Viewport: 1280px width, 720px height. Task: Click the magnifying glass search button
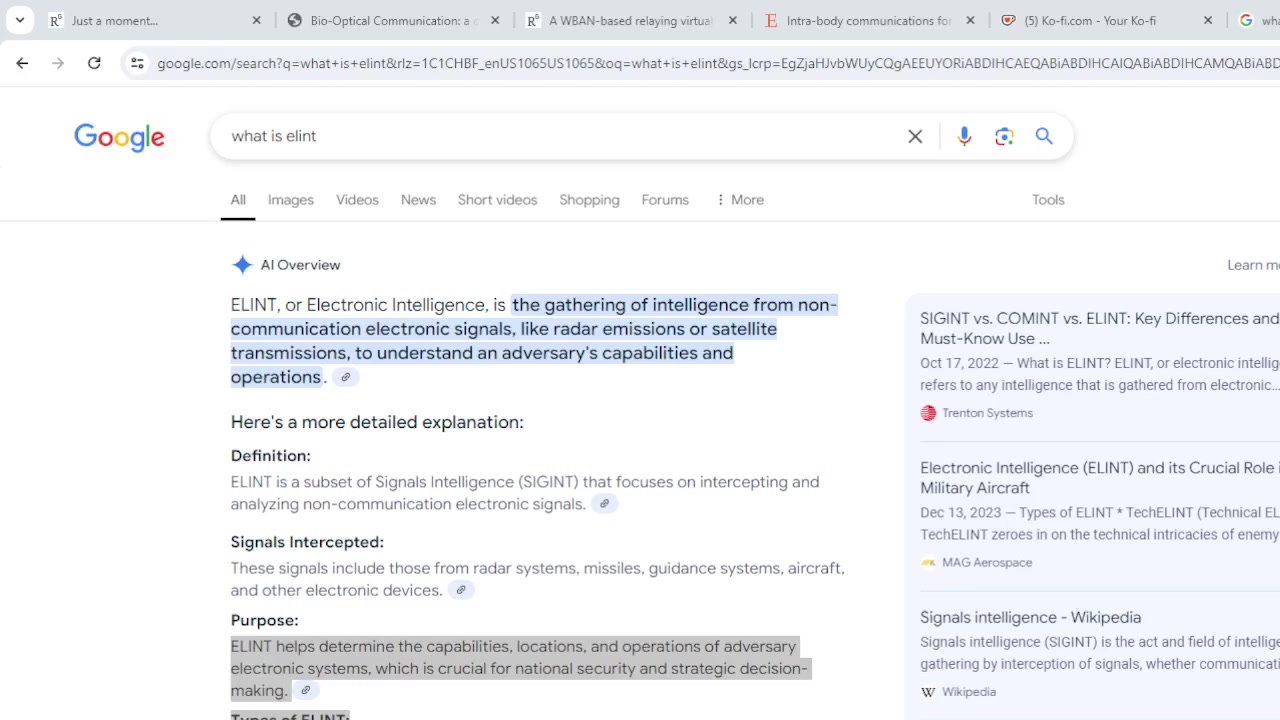tap(1044, 136)
